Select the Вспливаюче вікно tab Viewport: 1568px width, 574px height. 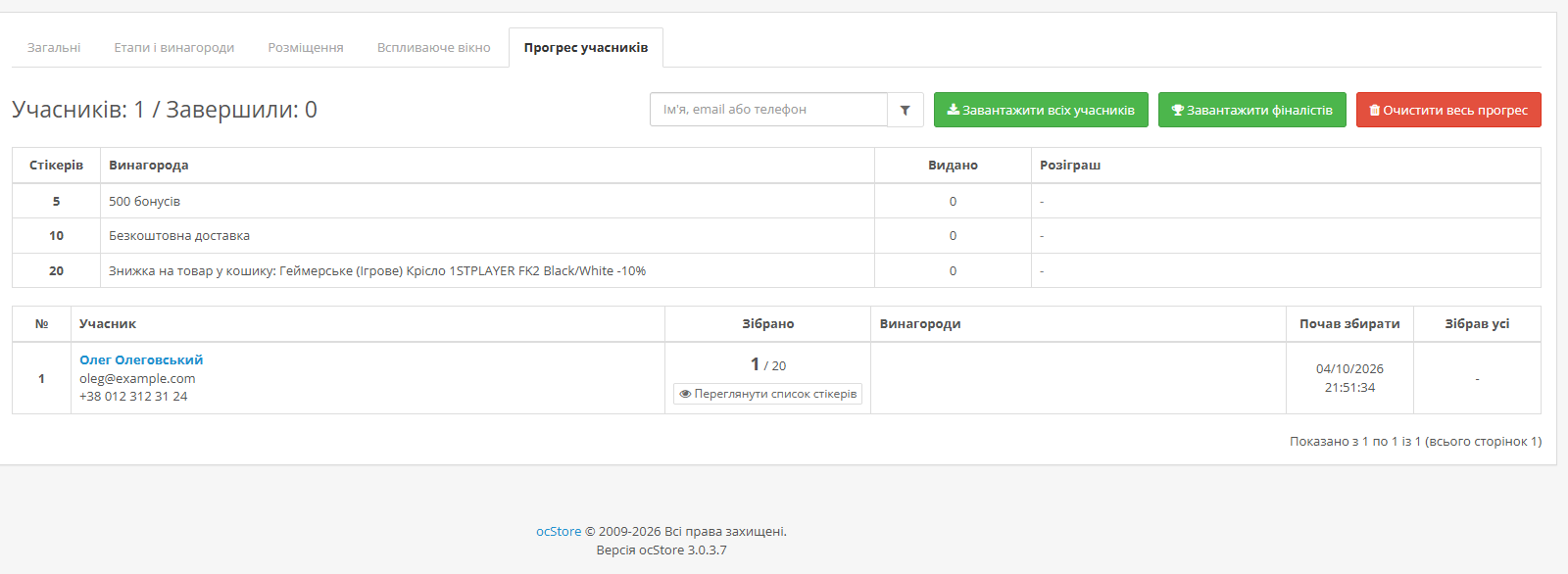[x=434, y=47]
